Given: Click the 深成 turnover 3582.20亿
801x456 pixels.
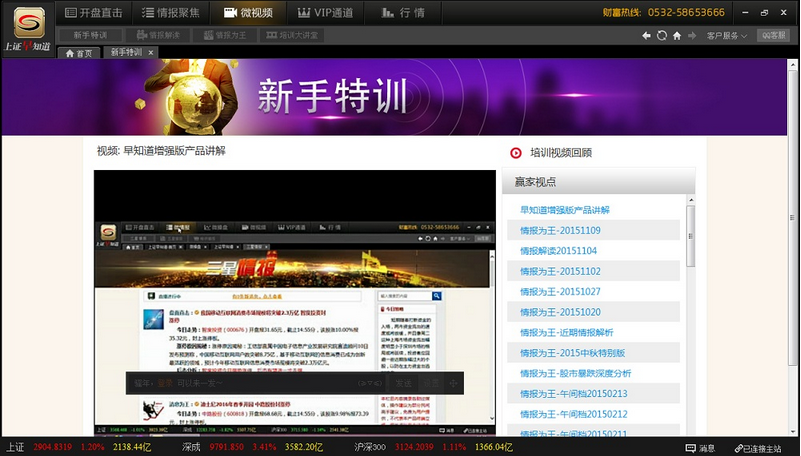Looking at the screenshot, I should [303, 447].
